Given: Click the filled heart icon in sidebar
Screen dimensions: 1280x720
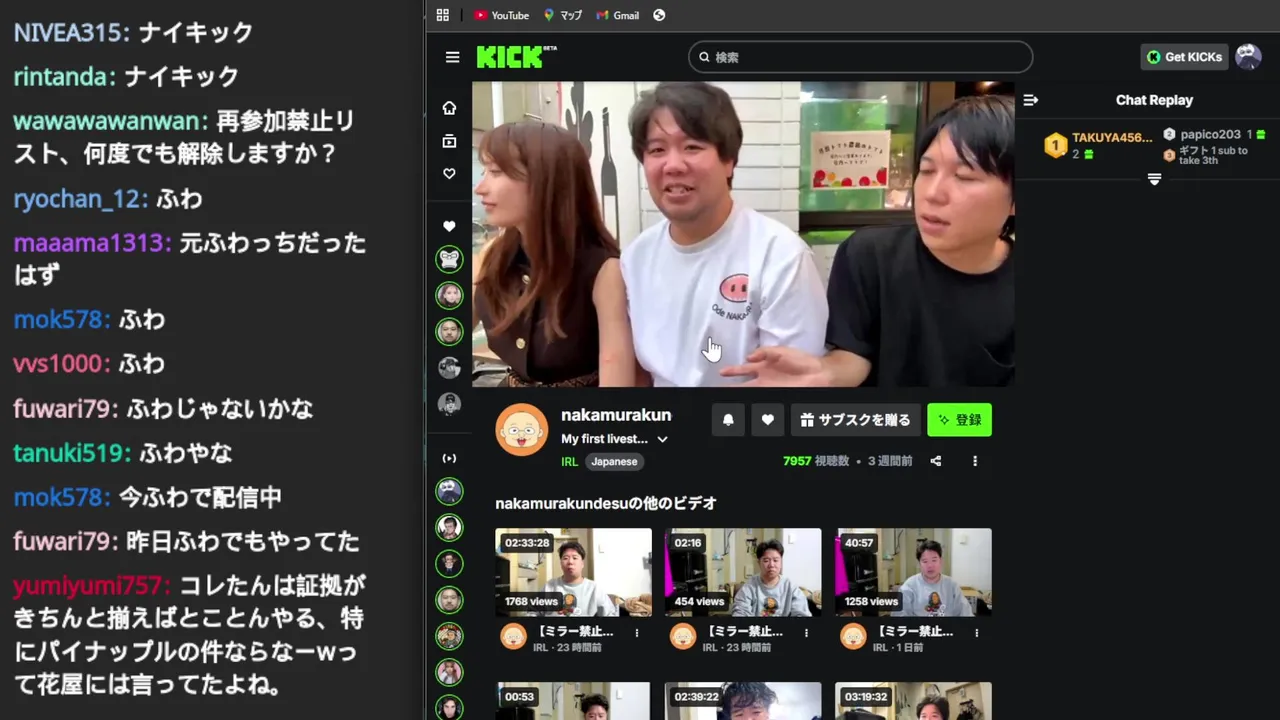Looking at the screenshot, I should click(x=449, y=227).
